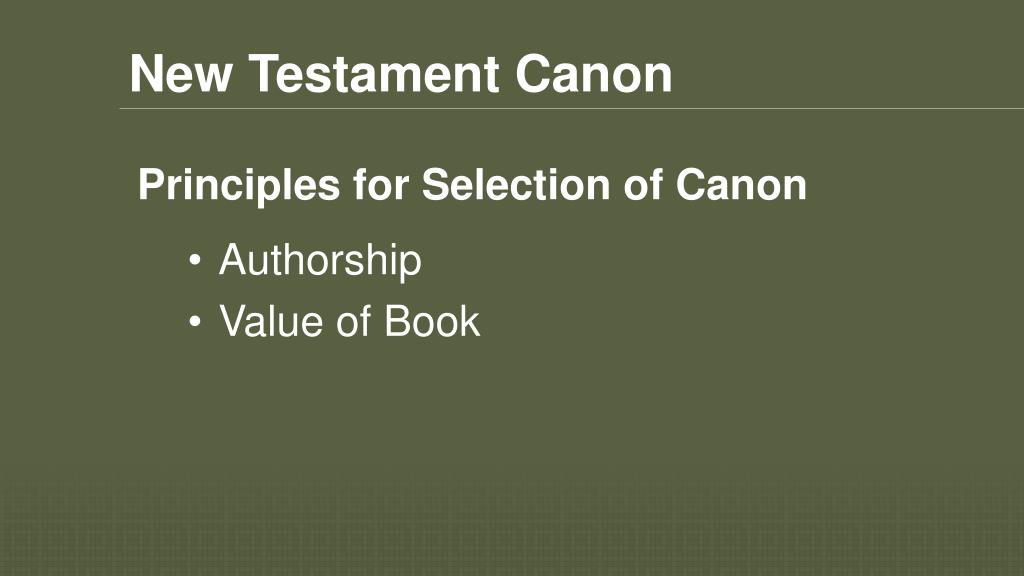Click the word "Selection" in the heading
This screenshot has height=576, width=1024.
(515, 184)
